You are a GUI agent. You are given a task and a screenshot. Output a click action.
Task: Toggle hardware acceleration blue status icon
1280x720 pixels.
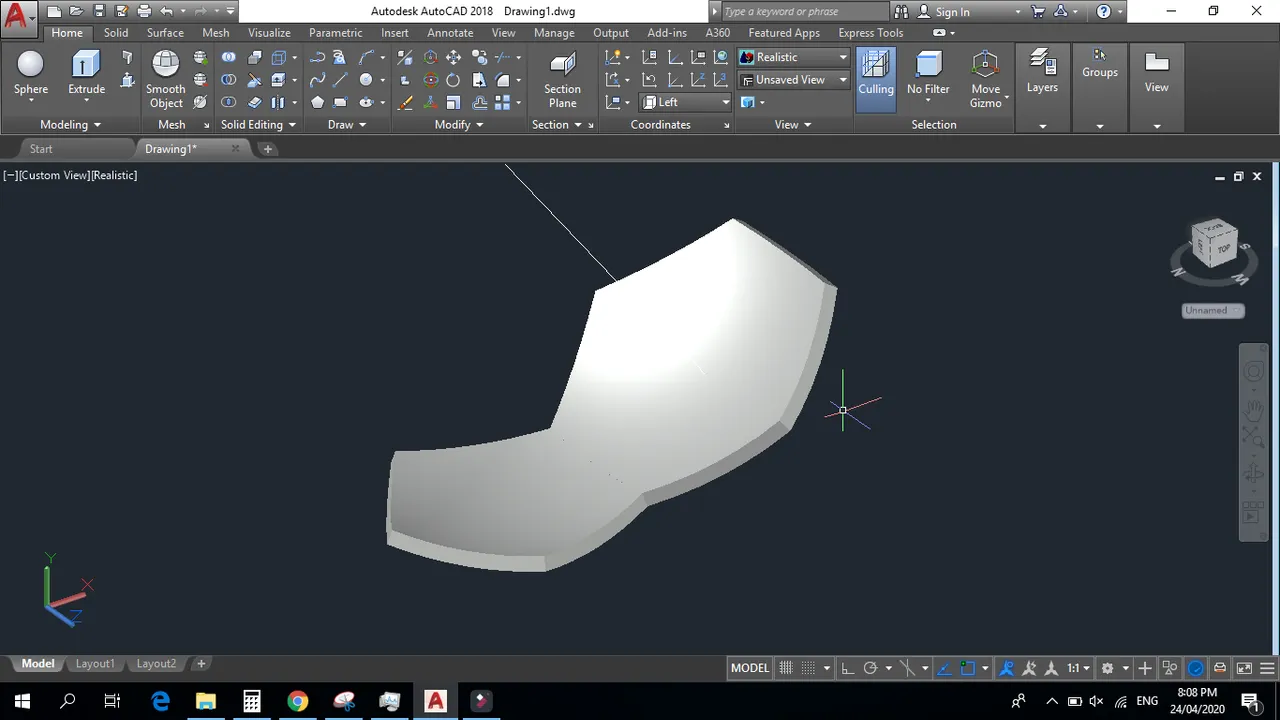[x=1196, y=668]
